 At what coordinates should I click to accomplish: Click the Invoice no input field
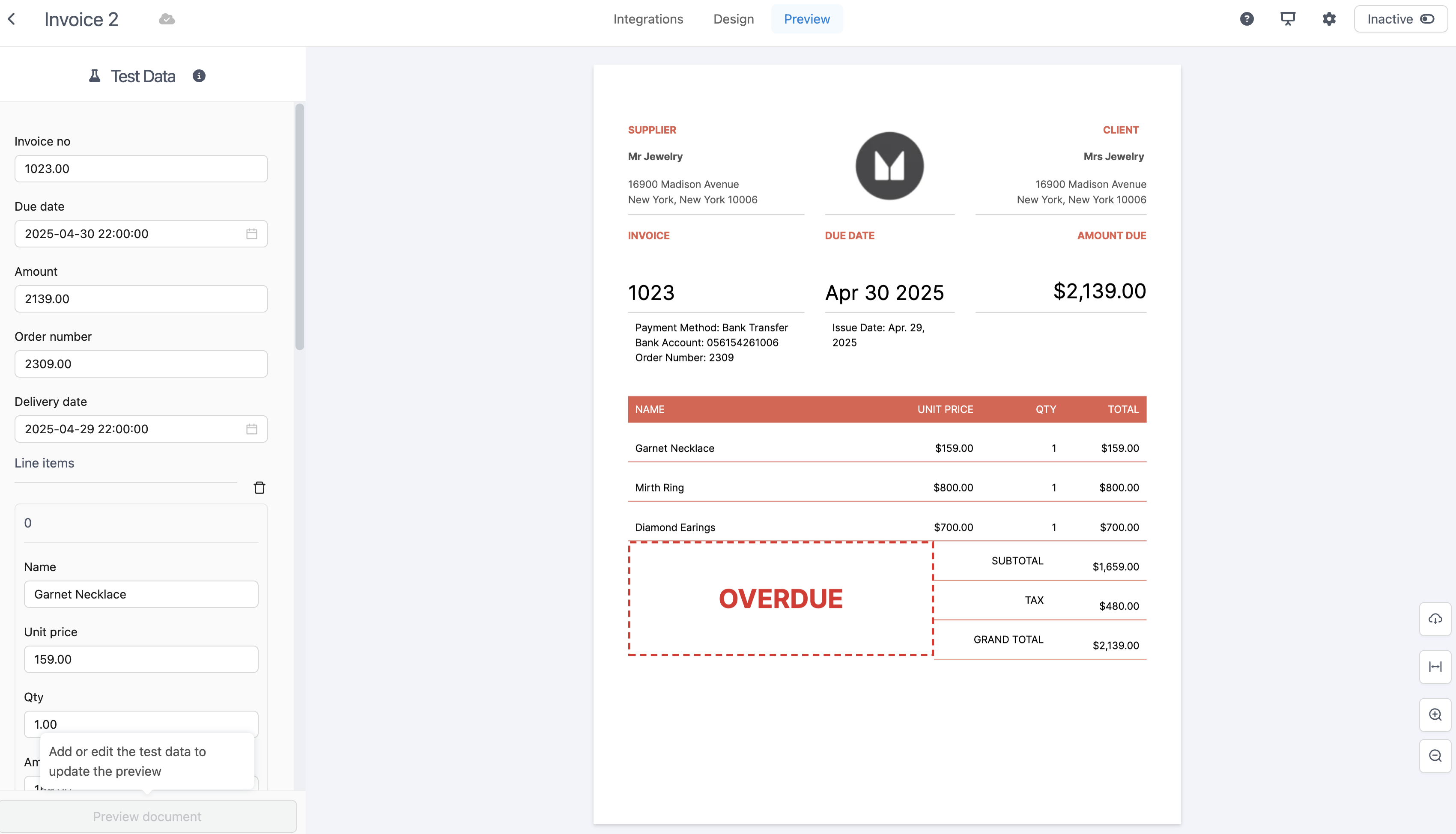click(x=141, y=169)
